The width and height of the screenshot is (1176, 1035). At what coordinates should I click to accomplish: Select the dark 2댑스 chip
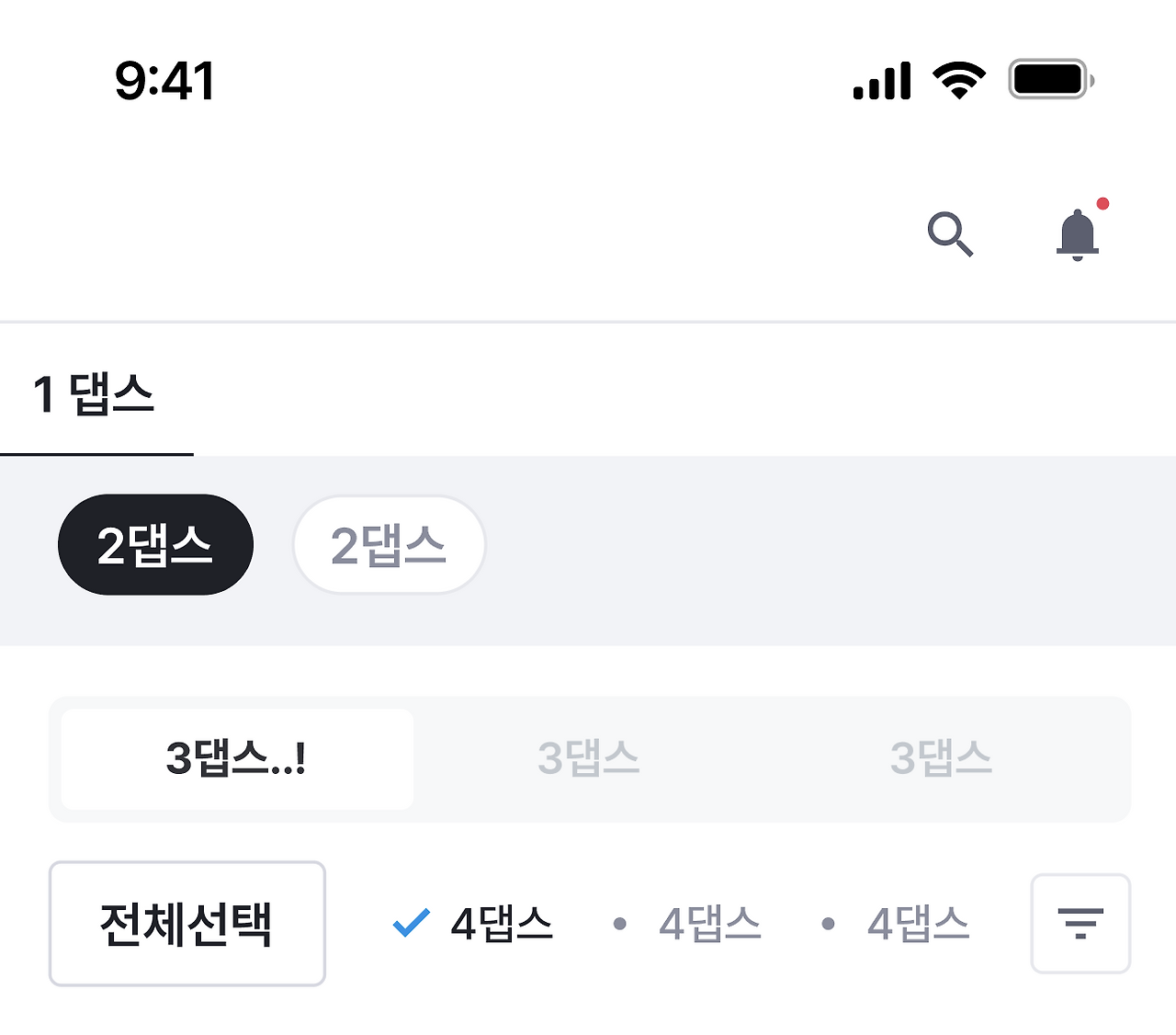[155, 544]
